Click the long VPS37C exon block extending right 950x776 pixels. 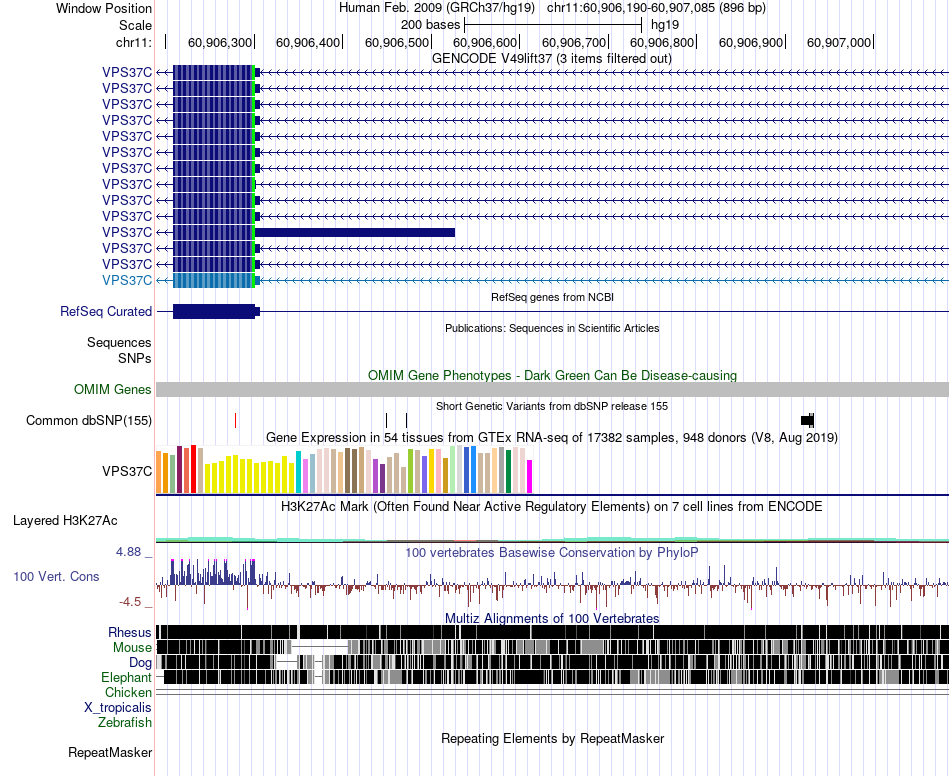click(355, 233)
